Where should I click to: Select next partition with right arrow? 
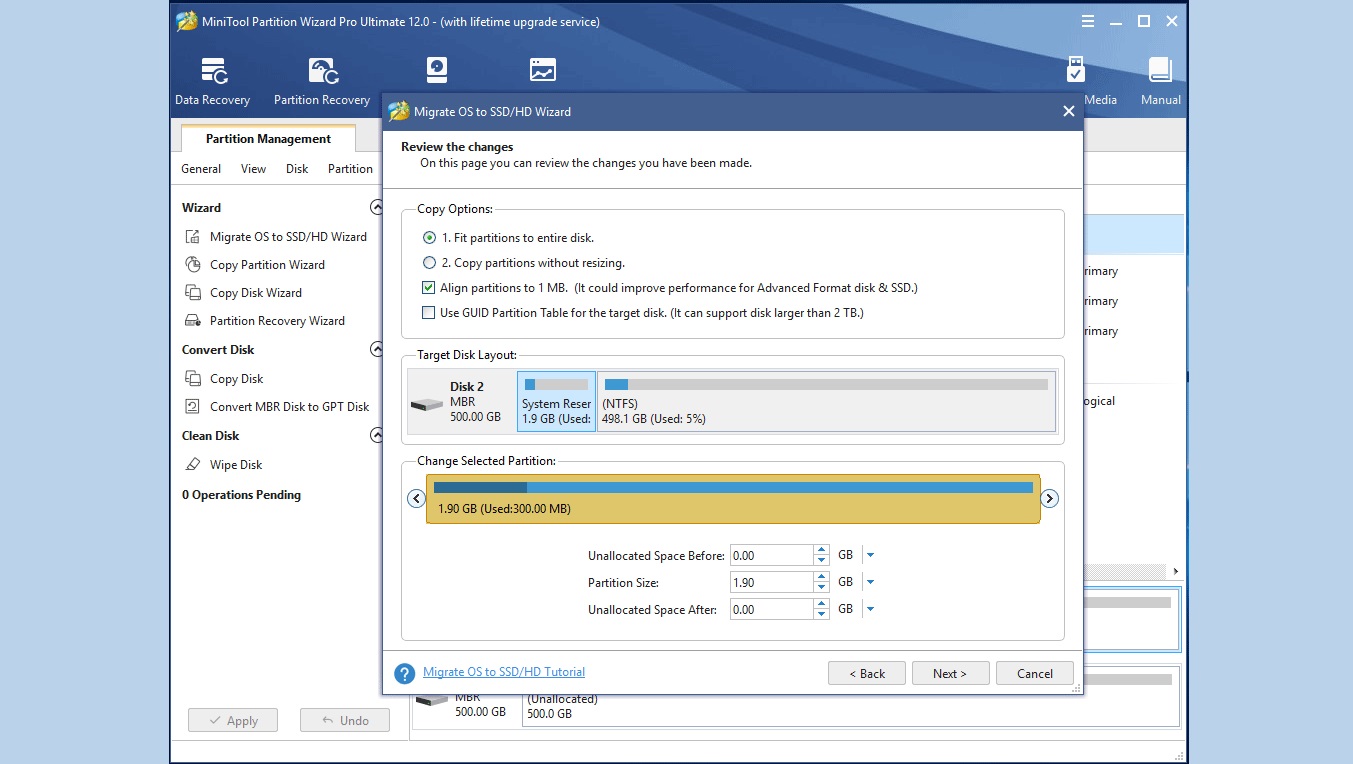point(1049,498)
